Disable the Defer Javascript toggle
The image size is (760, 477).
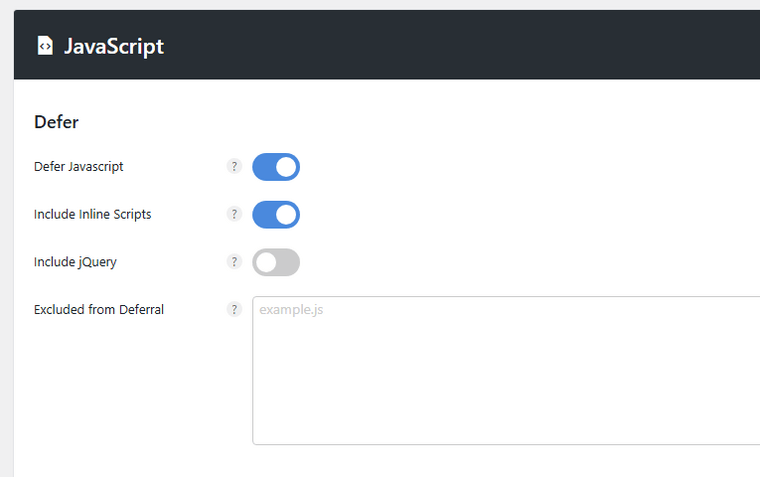pyautogui.click(x=276, y=167)
